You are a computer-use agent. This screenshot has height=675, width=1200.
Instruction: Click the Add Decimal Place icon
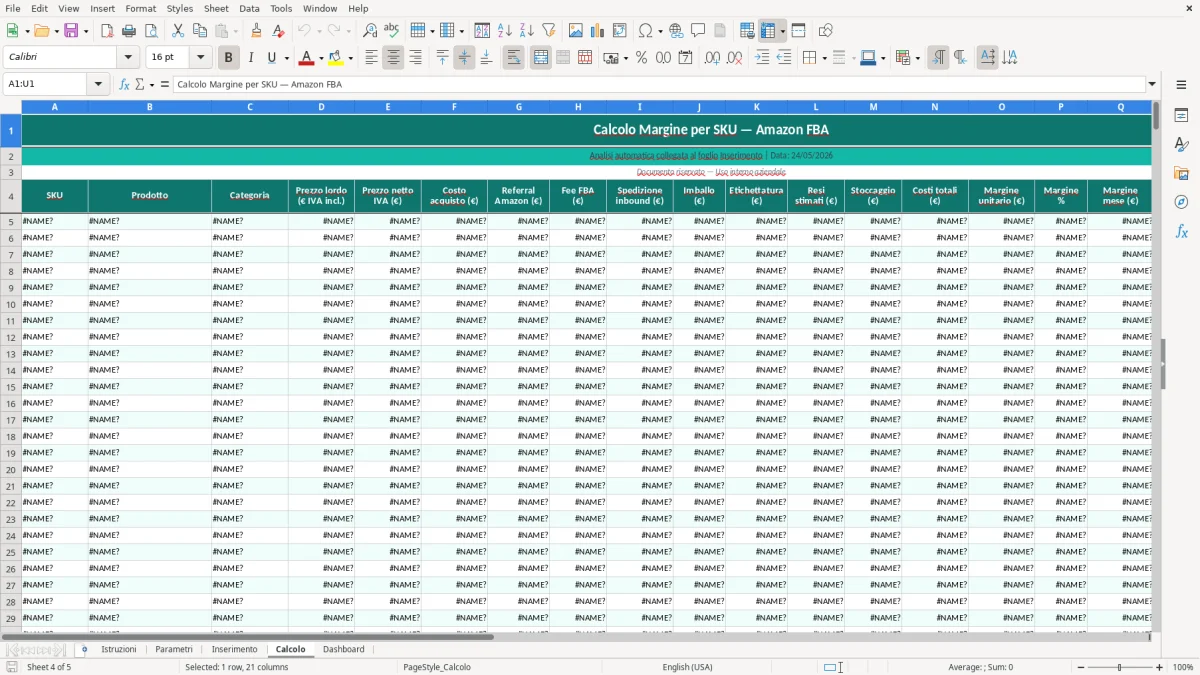(712, 58)
